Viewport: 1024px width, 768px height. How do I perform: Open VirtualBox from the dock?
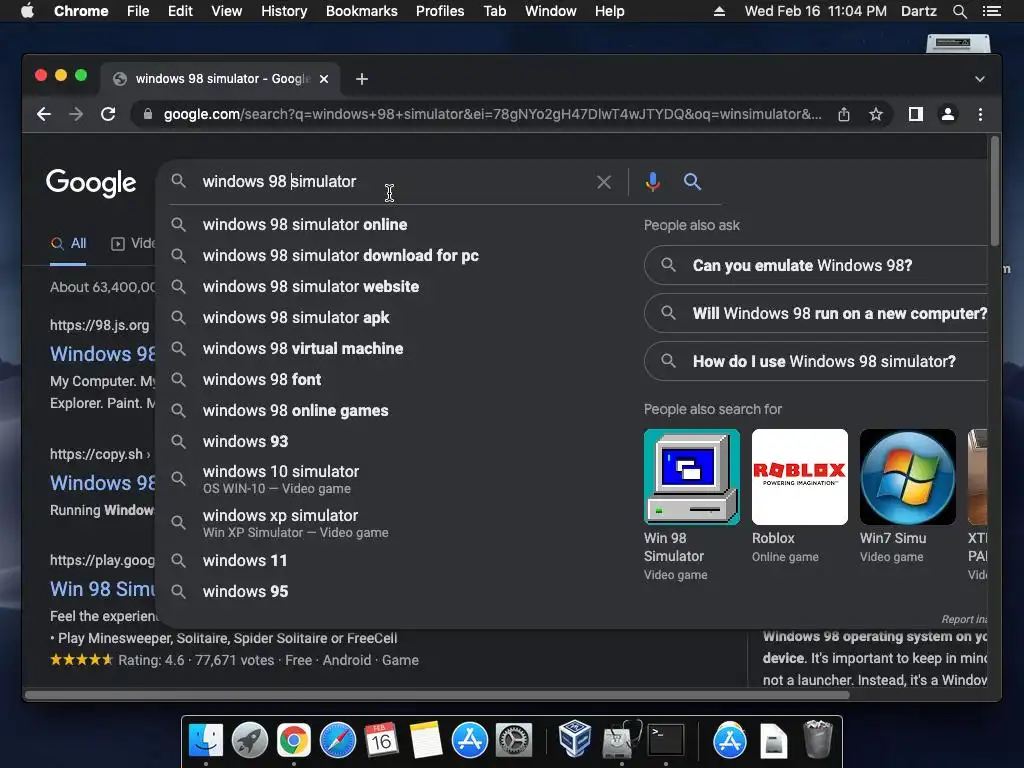[x=575, y=738]
